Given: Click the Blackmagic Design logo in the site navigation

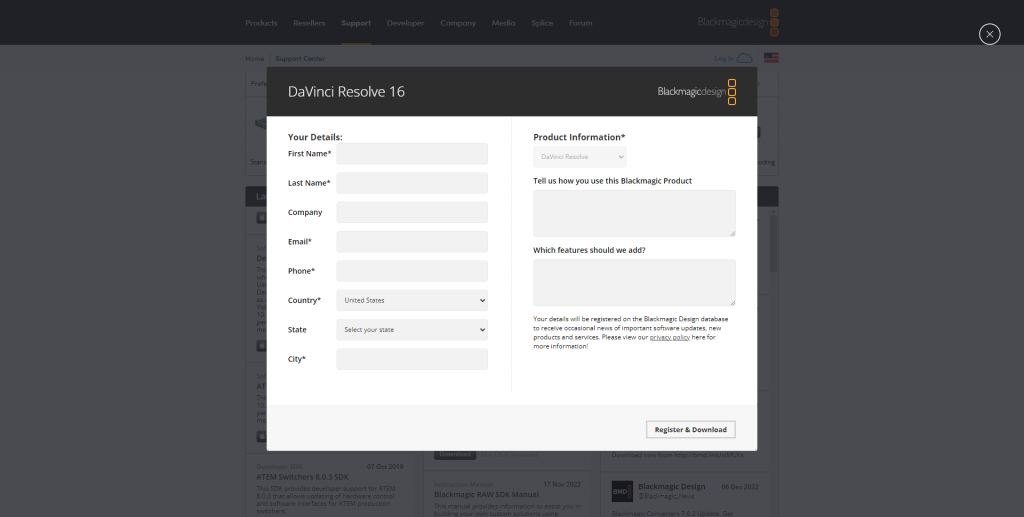Looking at the screenshot, I should 738,22.
